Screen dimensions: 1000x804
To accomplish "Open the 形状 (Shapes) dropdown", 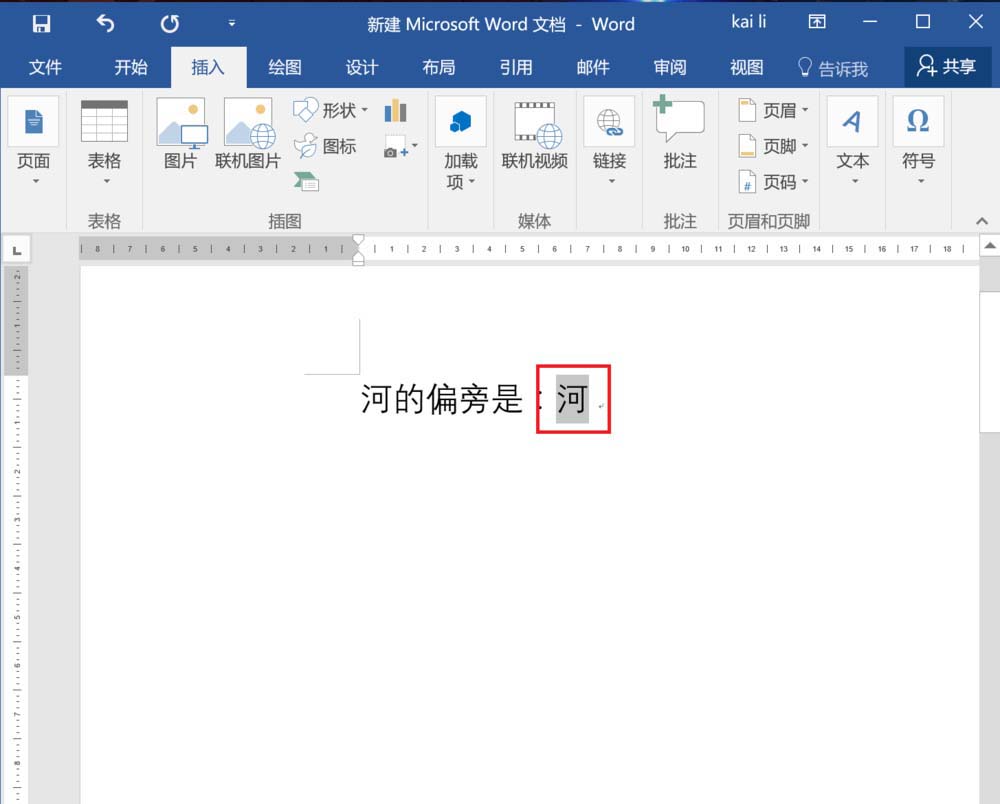I will 330,111.
